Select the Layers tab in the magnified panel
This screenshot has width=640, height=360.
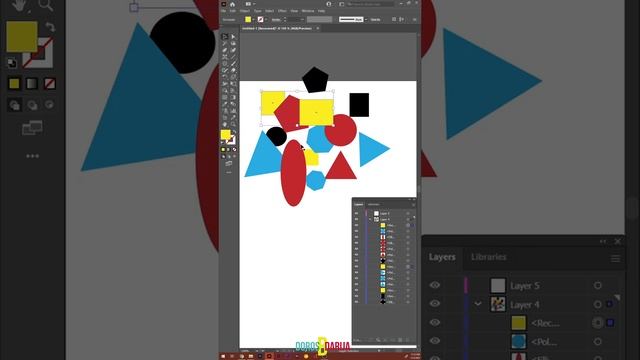click(x=442, y=257)
